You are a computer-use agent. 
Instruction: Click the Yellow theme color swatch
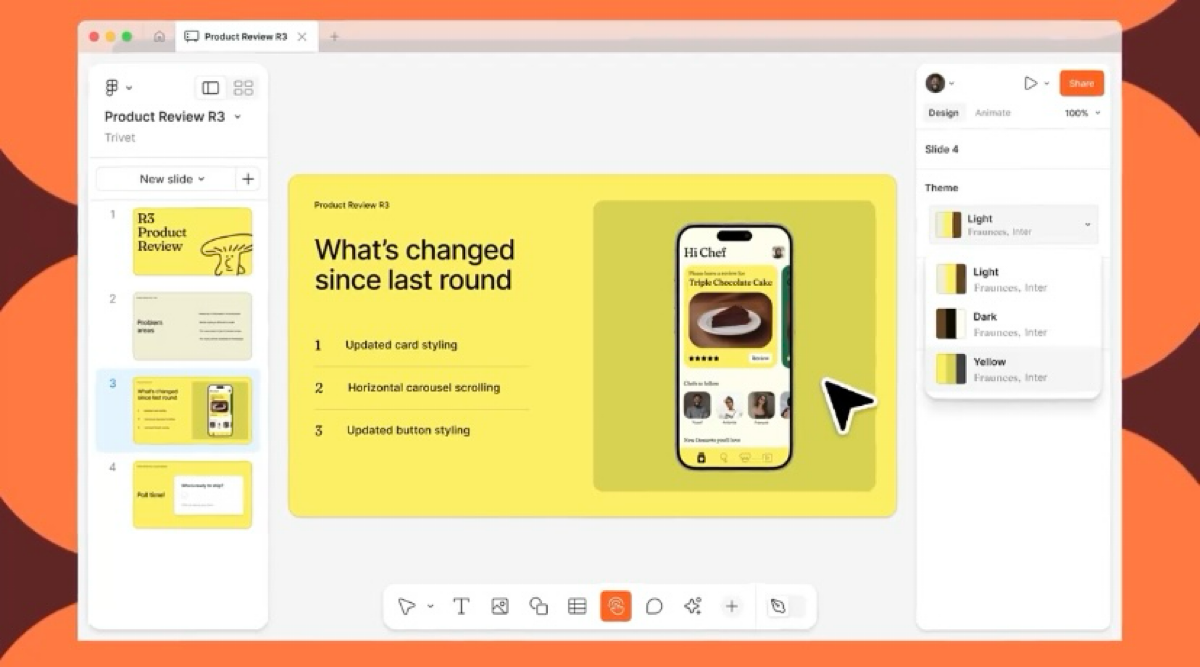click(x=950, y=369)
